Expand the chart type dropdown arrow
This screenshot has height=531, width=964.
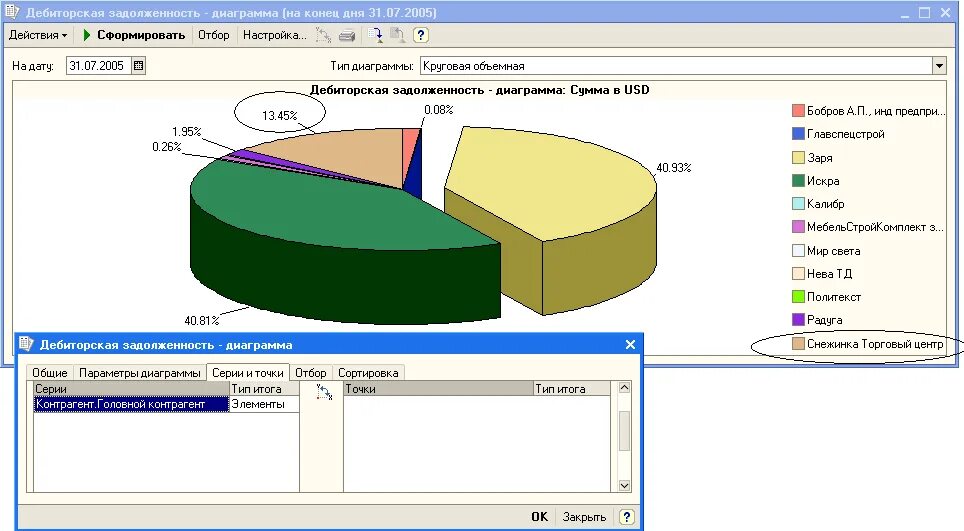(939, 66)
